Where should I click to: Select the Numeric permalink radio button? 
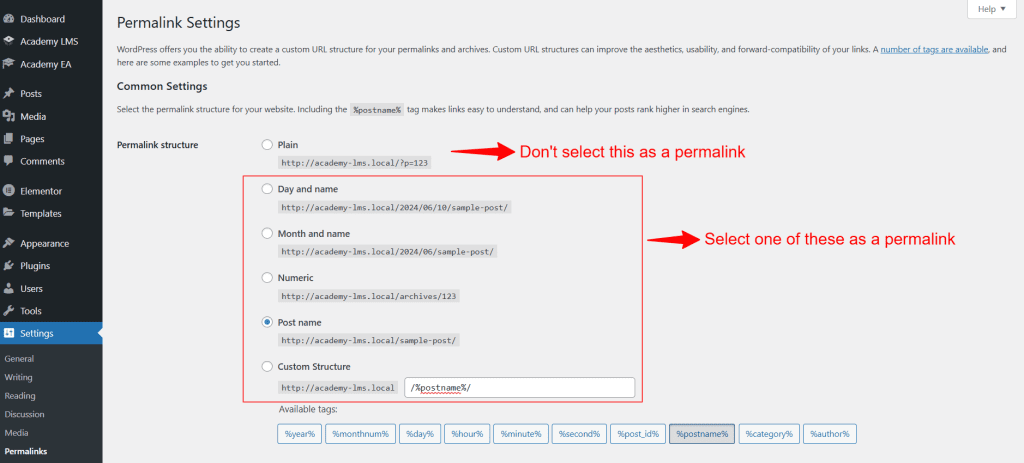click(266, 278)
